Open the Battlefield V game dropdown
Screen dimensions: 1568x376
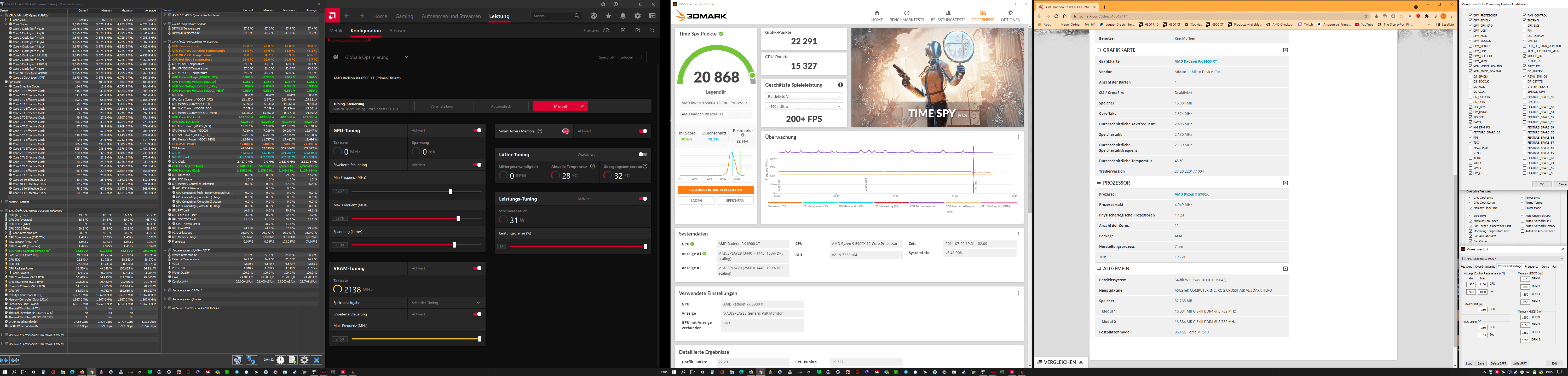coord(804,97)
